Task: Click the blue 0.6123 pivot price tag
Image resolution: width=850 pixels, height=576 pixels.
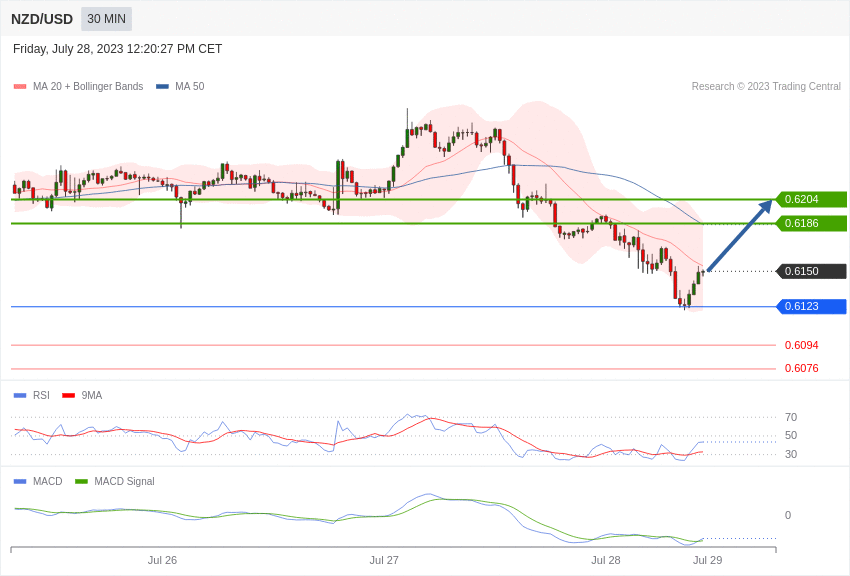Action: click(811, 306)
